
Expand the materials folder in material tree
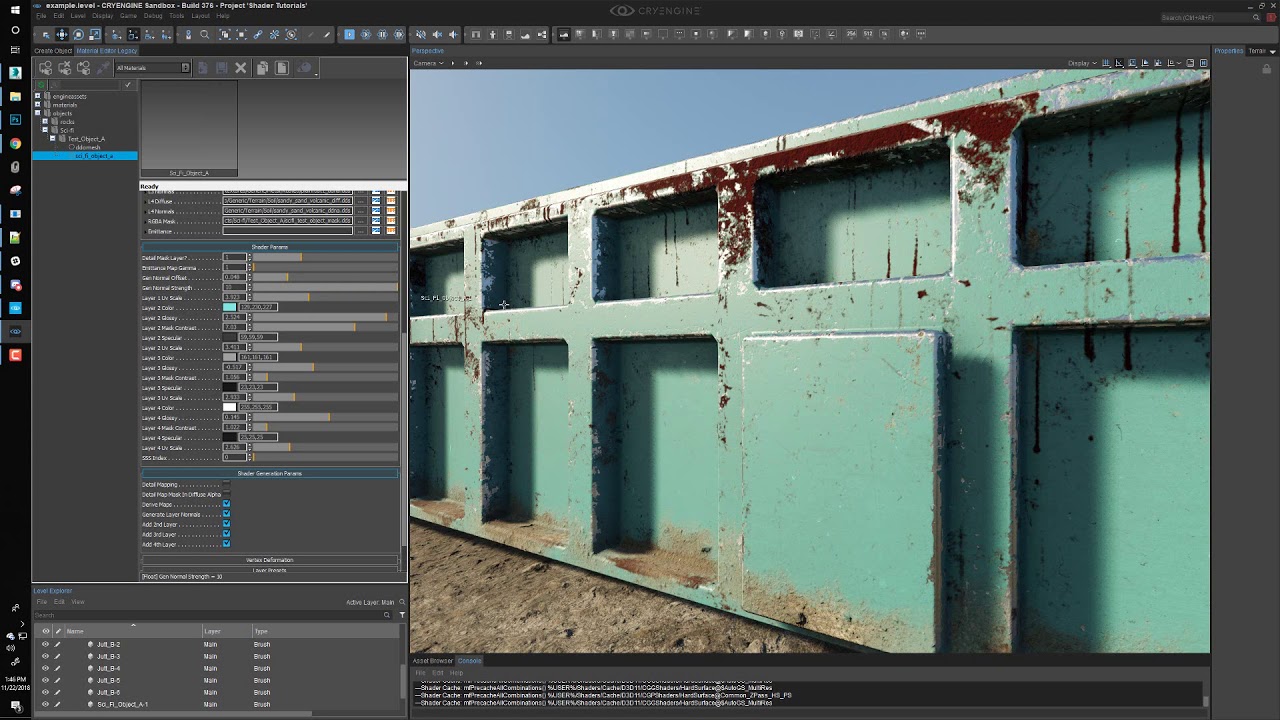[37, 105]
